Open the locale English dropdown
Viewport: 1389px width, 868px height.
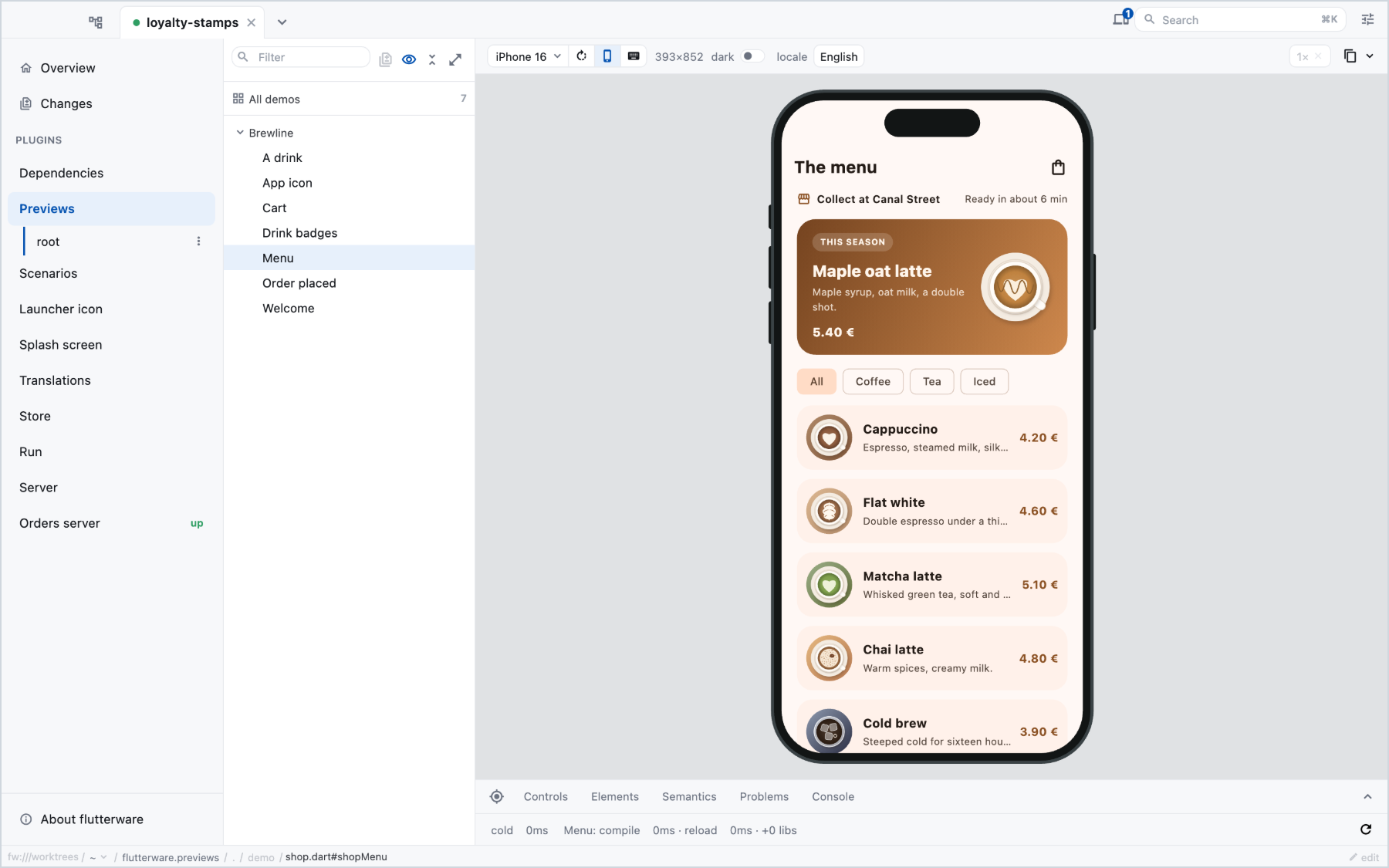point(839,56)
